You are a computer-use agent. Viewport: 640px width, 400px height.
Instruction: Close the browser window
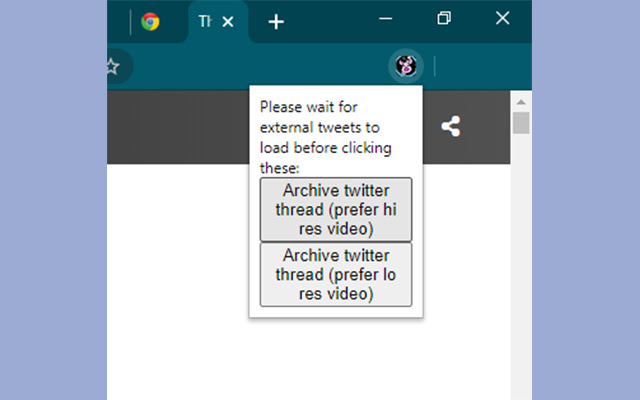pos(502,18)
